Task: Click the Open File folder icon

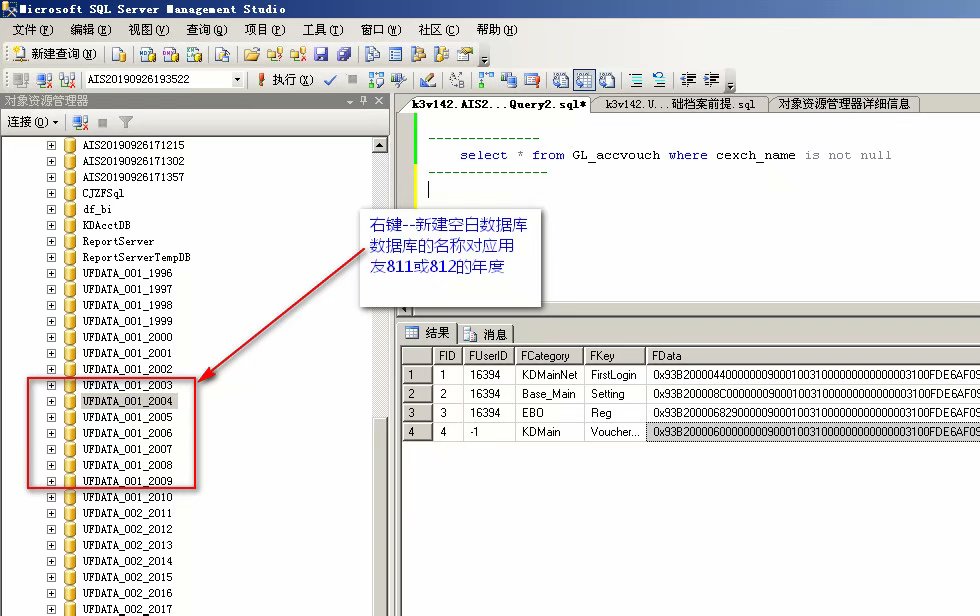Action: point(252,54)
